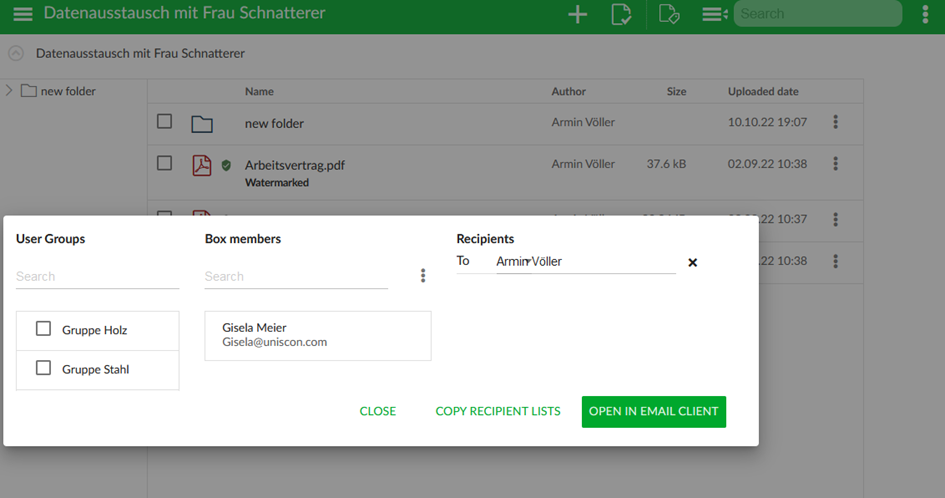Sort the file list by the Name column
This screenshot has height=498, width=945.
[259, 91]
